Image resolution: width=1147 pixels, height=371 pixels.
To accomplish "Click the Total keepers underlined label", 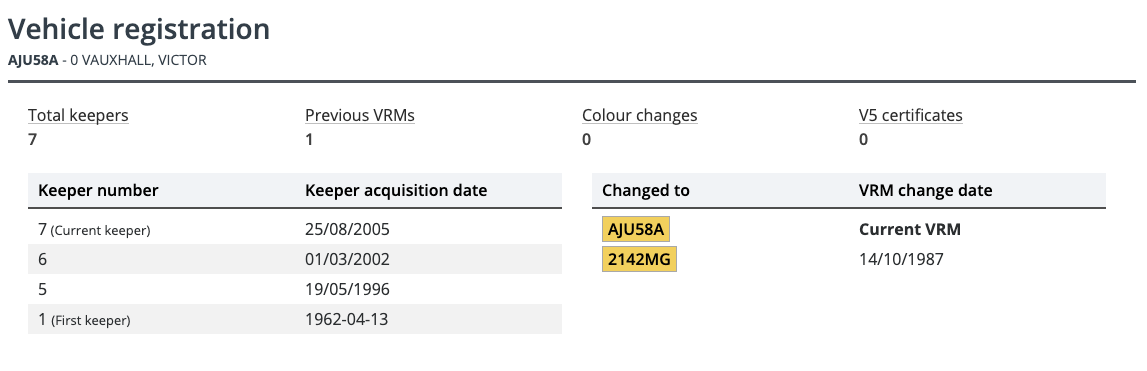I will [78, 116].
